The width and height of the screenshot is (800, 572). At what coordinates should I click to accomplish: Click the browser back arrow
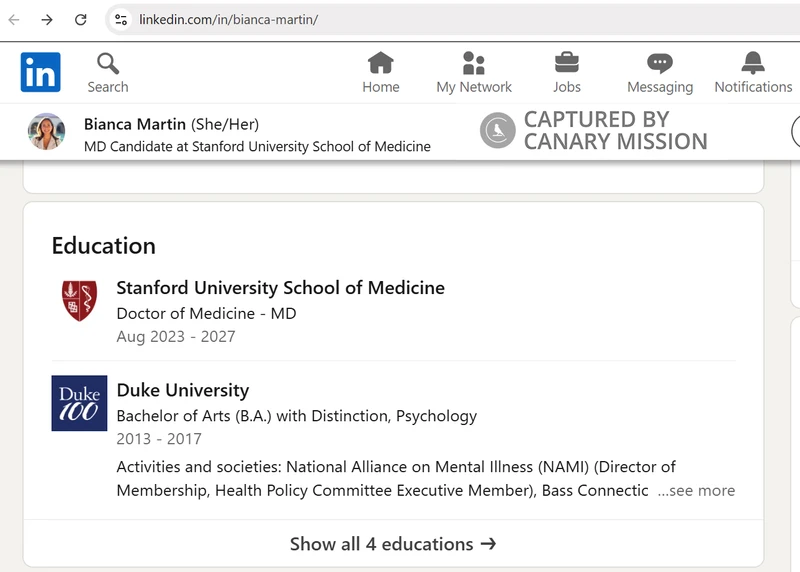14,19
